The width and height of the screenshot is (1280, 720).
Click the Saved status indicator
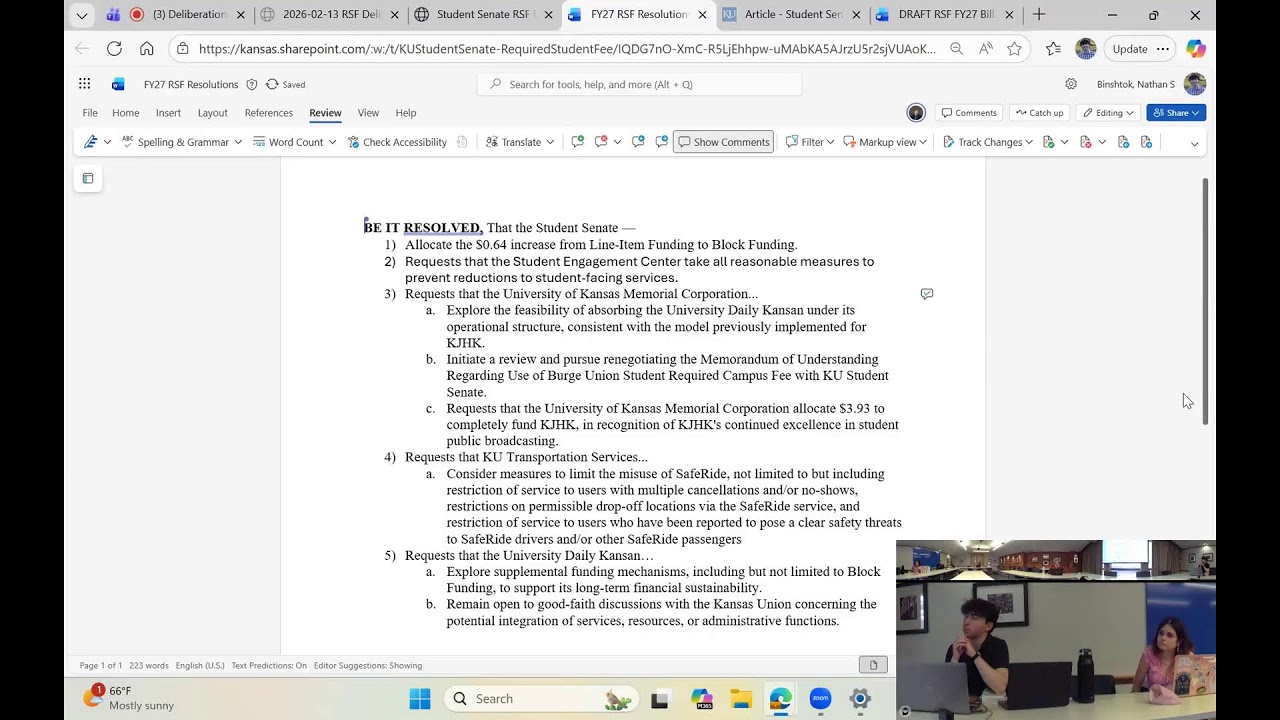point(286,84)
